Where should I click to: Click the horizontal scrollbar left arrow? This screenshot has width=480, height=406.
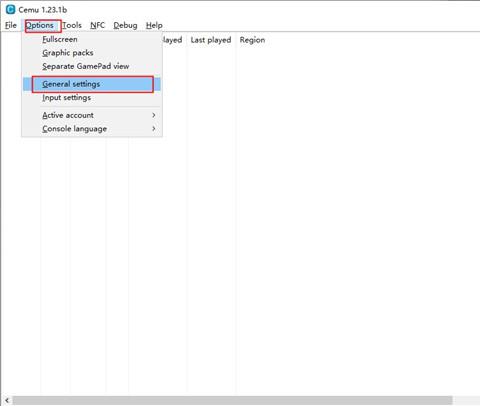[x=7, y=400]
